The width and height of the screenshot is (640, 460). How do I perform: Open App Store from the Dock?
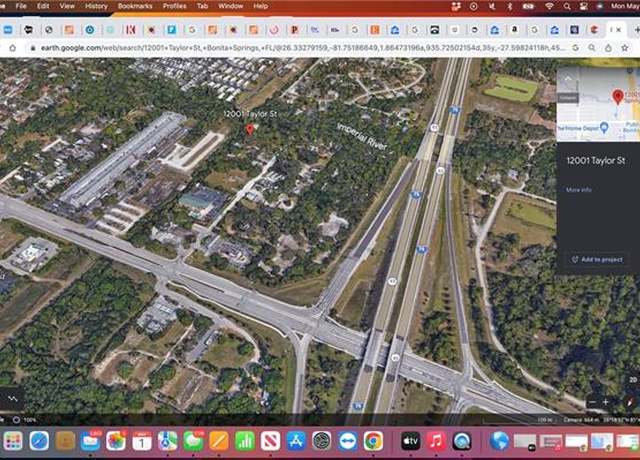pos(296,442)
